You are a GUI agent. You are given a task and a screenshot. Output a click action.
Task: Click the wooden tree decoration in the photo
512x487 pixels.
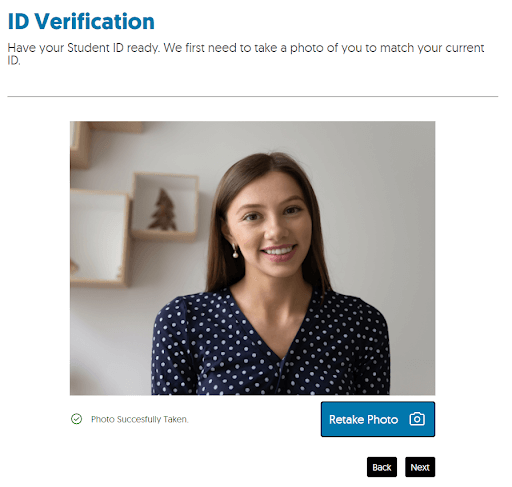[163, 210]
